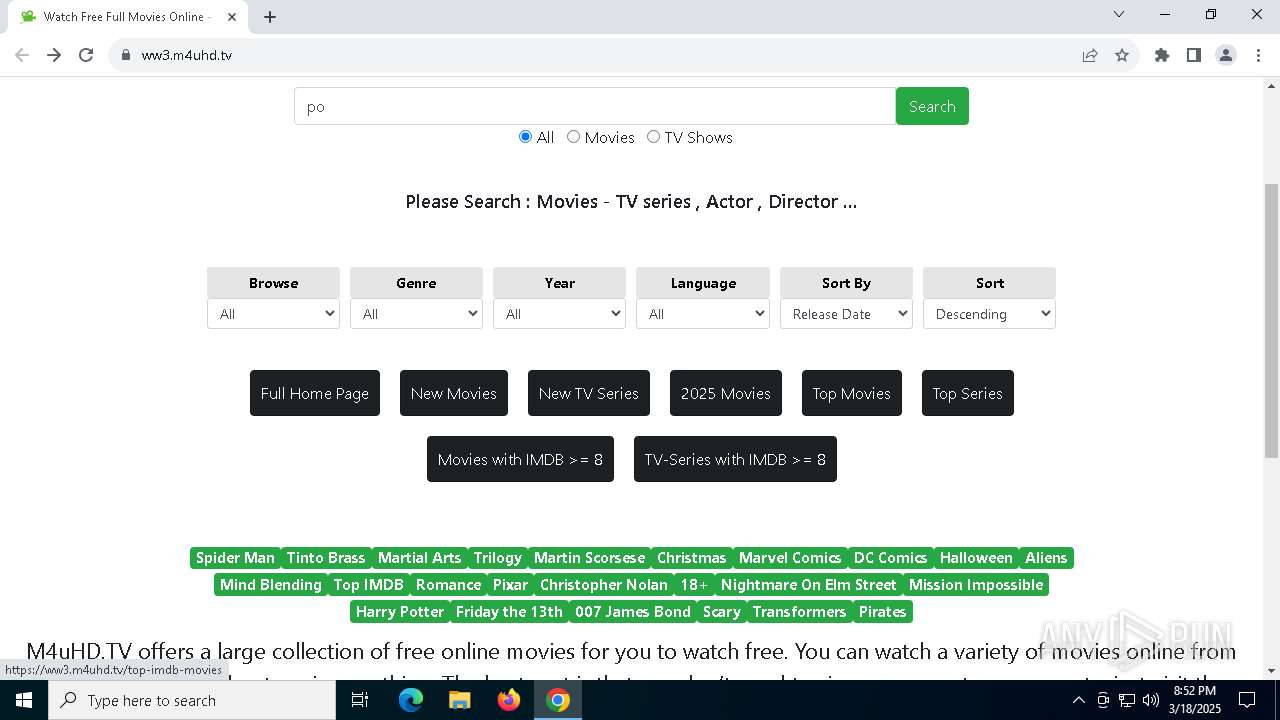The height and width of the screenshot is (720, 1280).
Task: Open the Genre dropdown
Action: [x=416, y=314]
